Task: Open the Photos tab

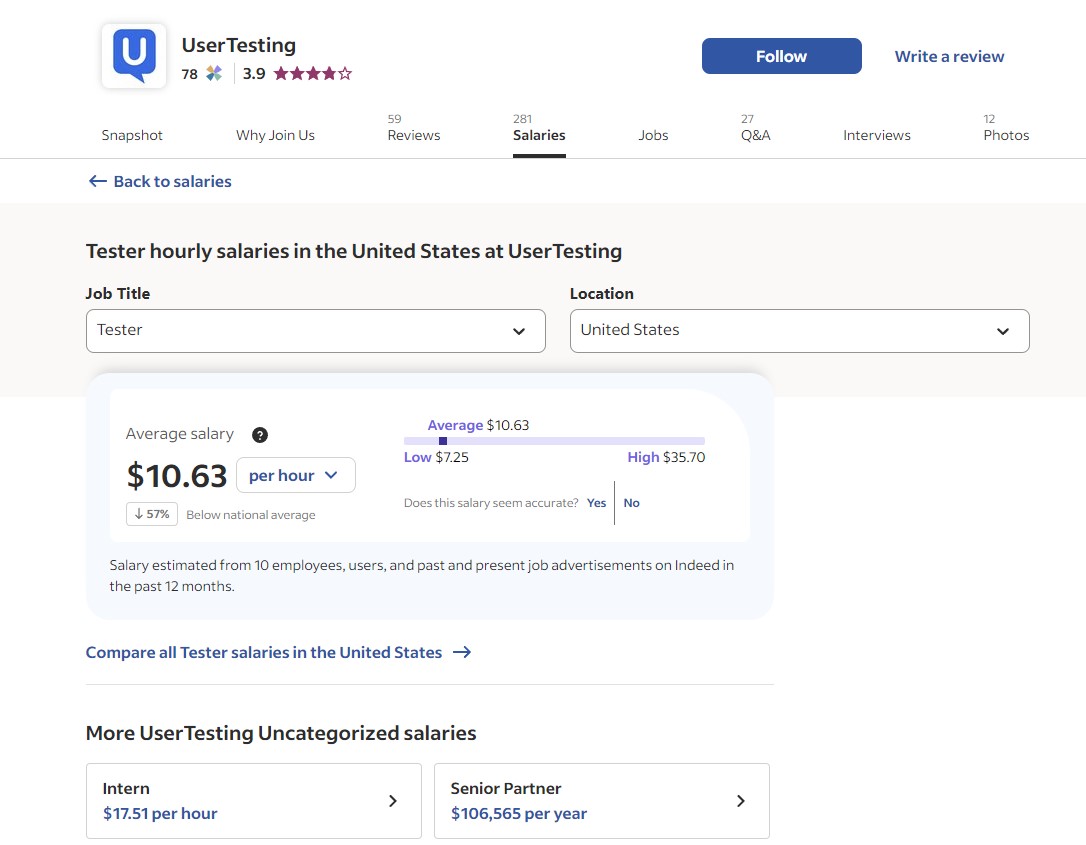Action: click(x=1006, y=129)
